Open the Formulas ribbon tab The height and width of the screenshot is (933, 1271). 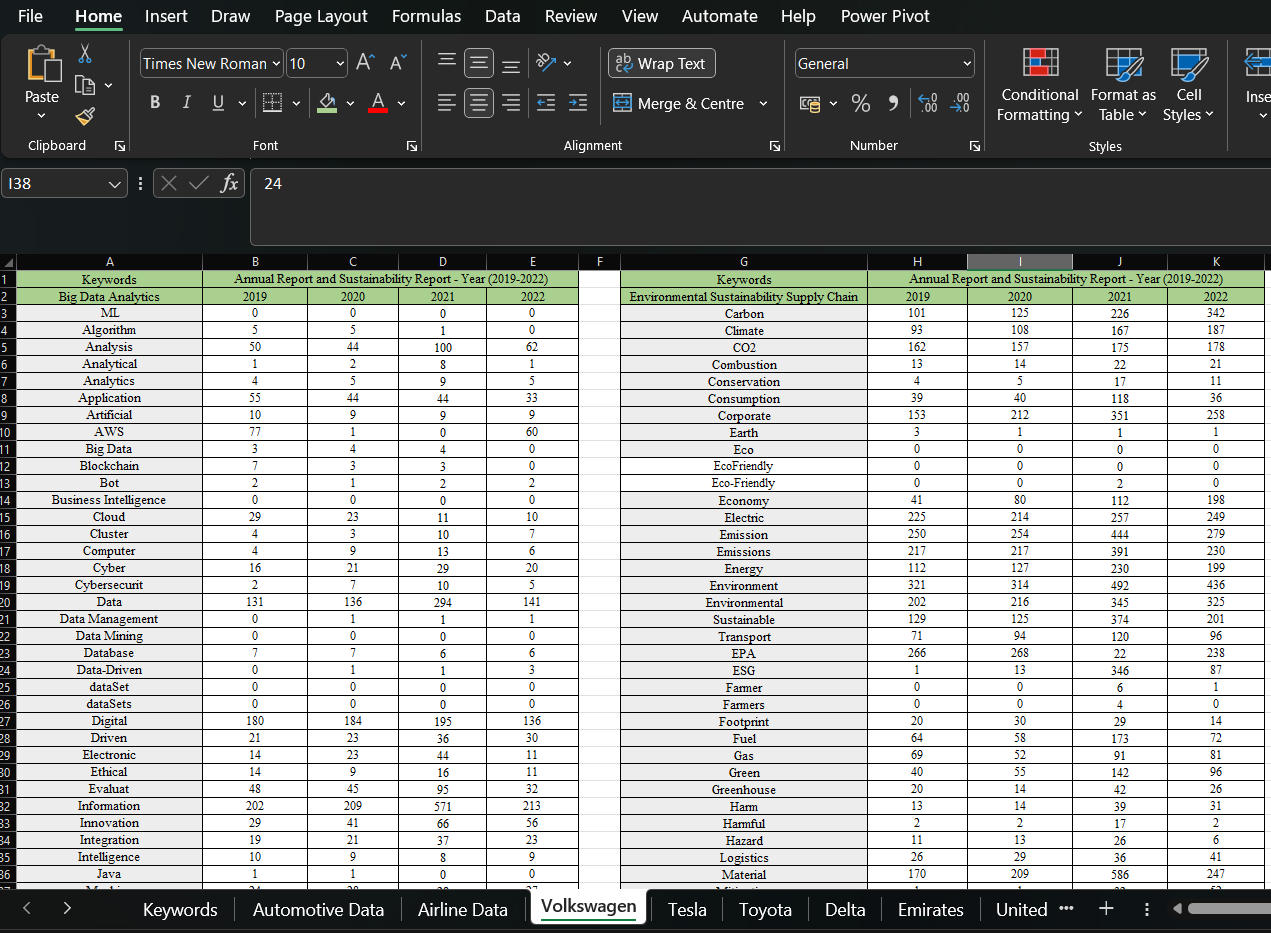426,16
